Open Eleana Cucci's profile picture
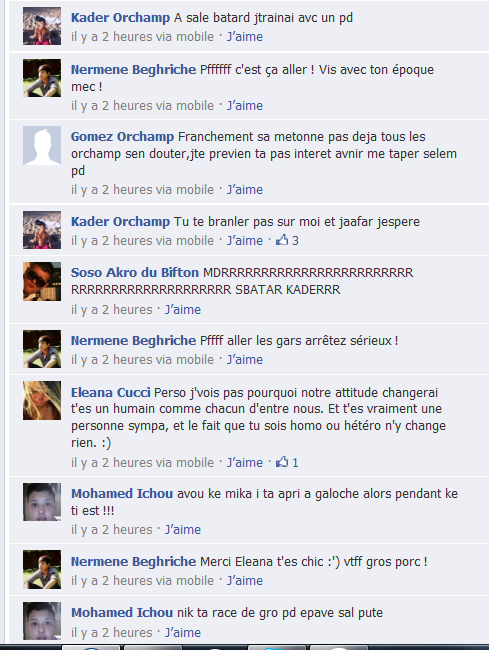489x650 pixels. [x=42, y=400]
